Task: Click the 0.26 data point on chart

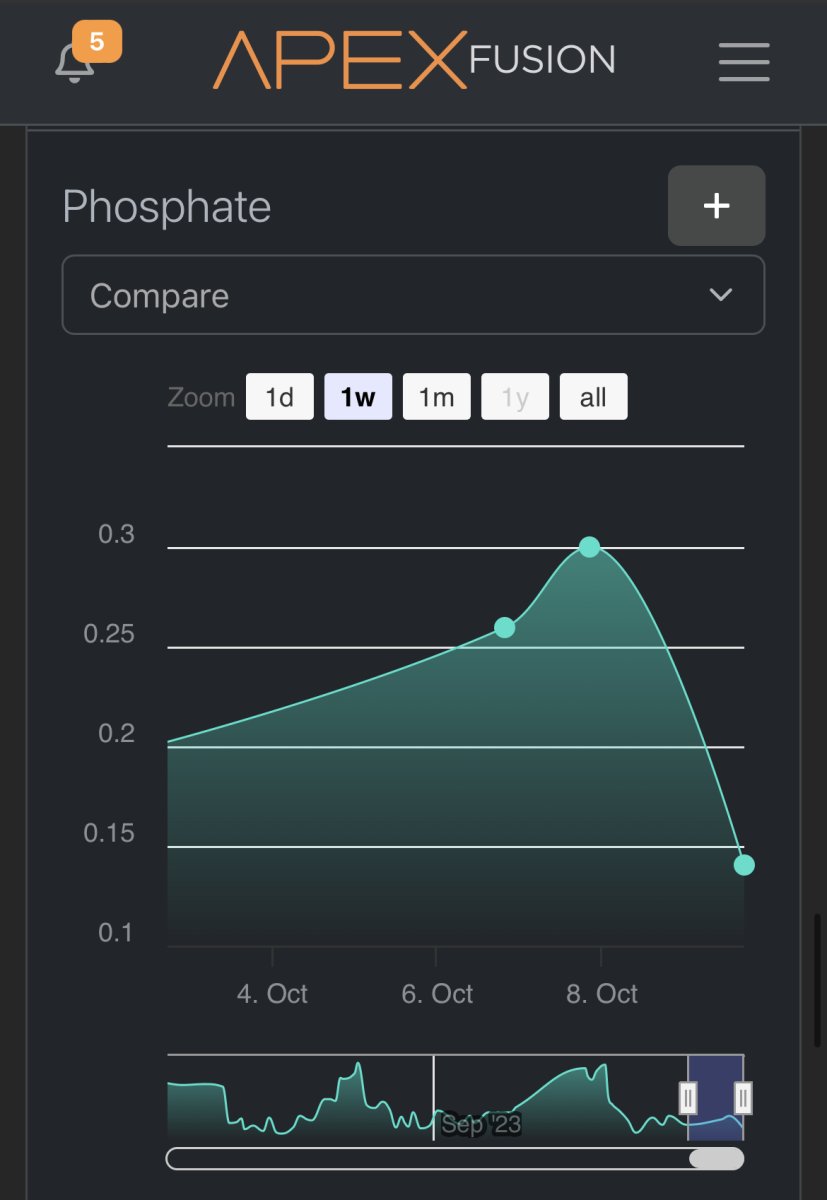Action: tap(505, 628)
